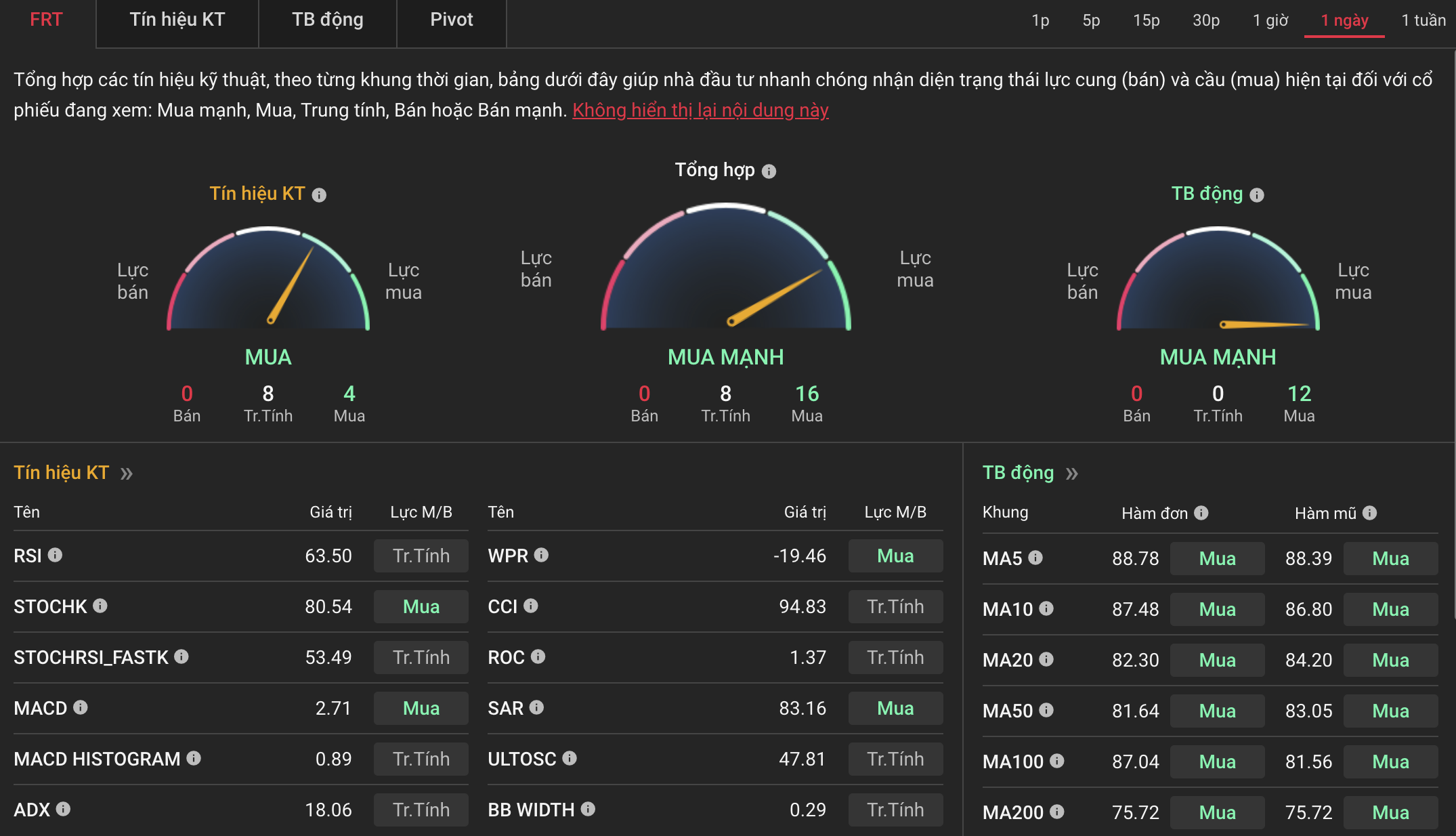Click info icon beside Tổng hợp title
Viewport: 1456px width, 836px height.
click(x=769, y=171)
